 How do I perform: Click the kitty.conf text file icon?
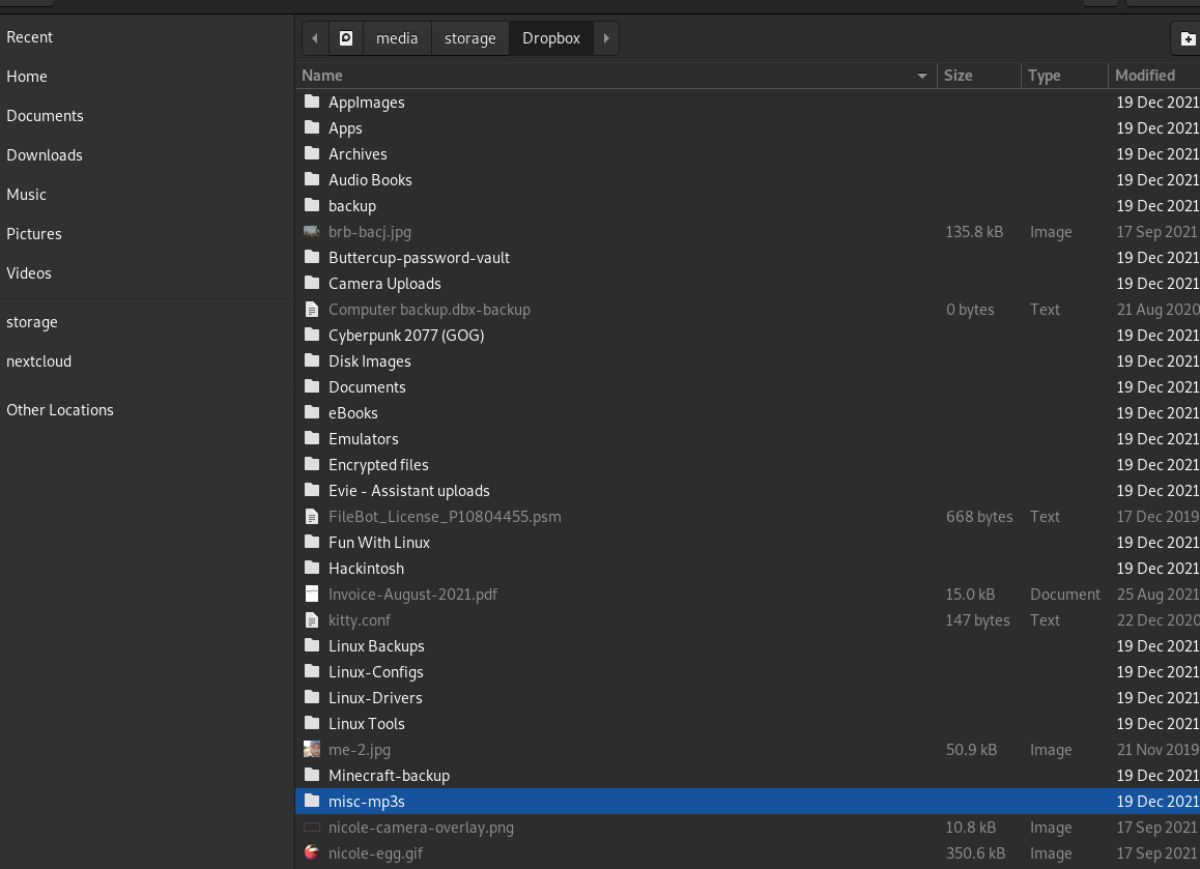311,620
